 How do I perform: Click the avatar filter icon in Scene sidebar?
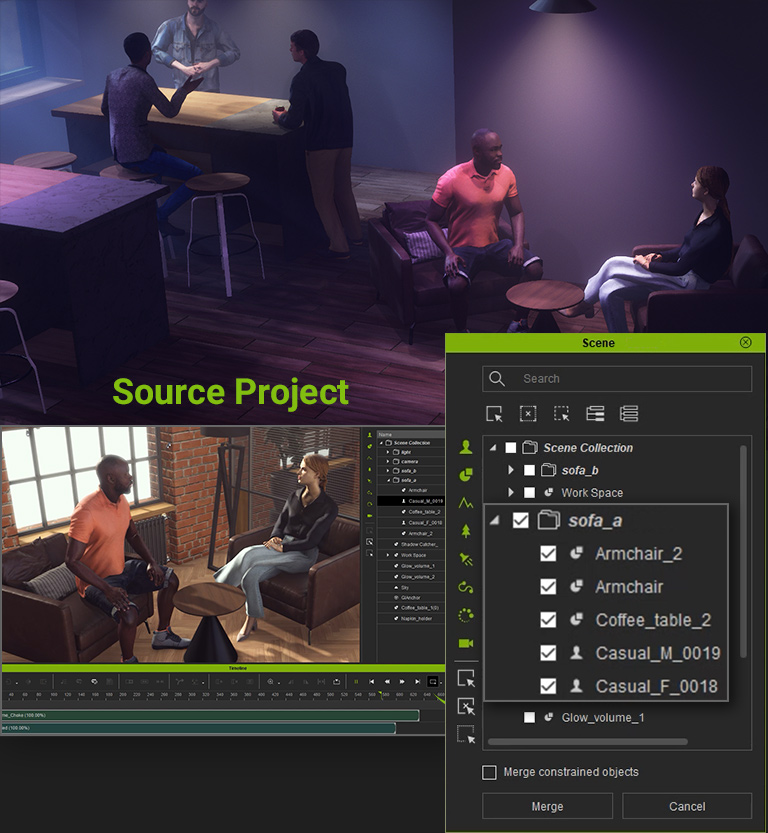pos(465,447)
